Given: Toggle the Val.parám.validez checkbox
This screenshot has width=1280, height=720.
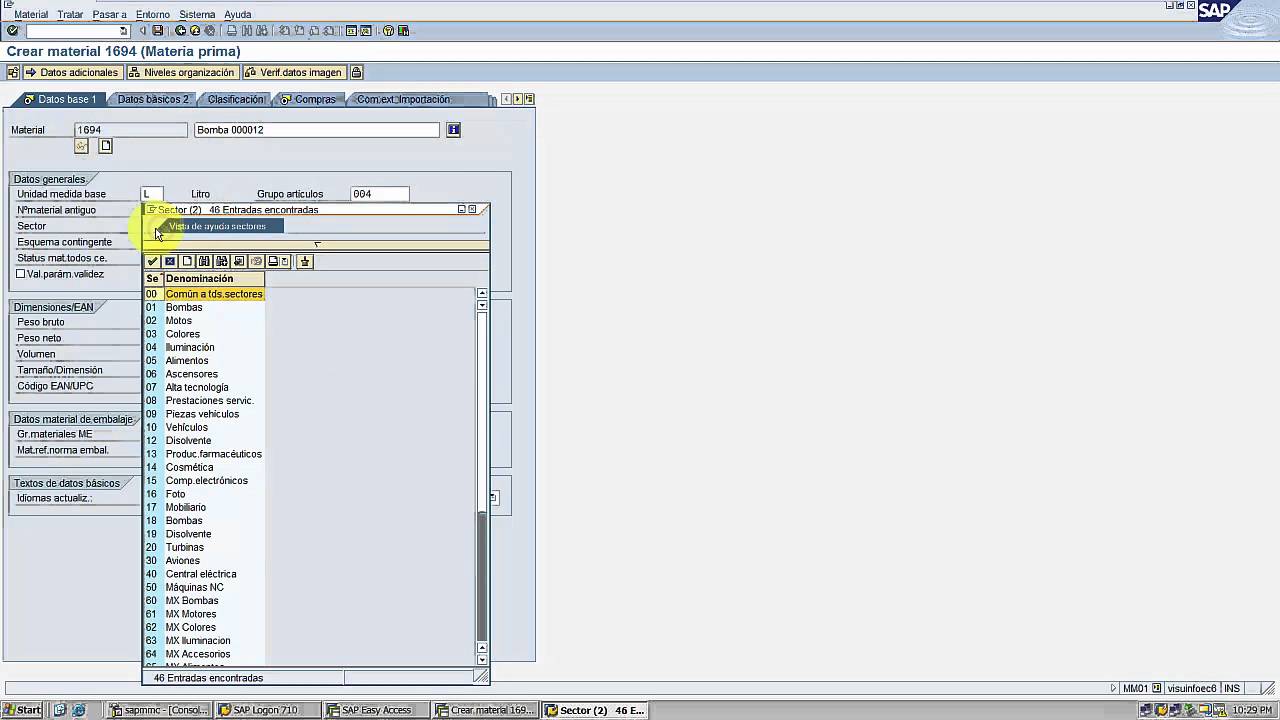Looking at the screenshot, I should (20, 273).
